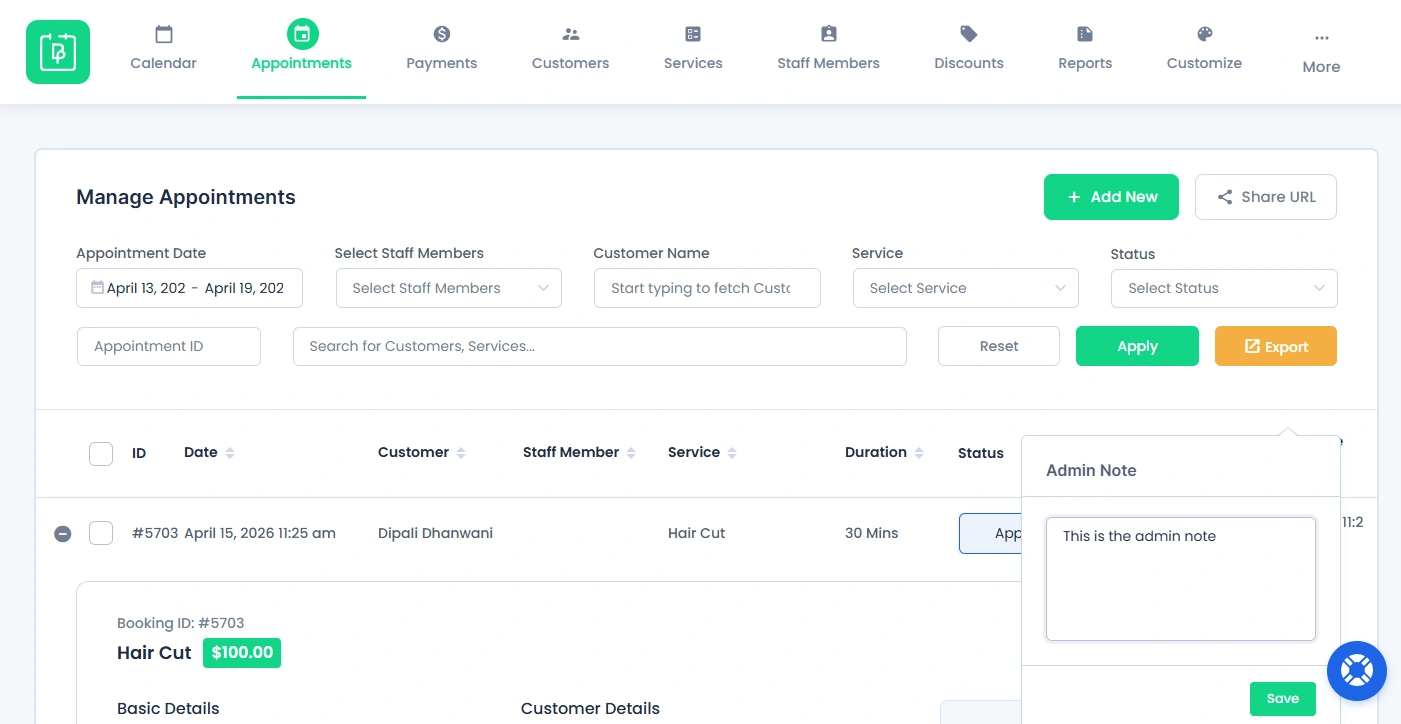1401x724 pixels.
Task: Click the calendar icon in date field
Action: [97, 288]
